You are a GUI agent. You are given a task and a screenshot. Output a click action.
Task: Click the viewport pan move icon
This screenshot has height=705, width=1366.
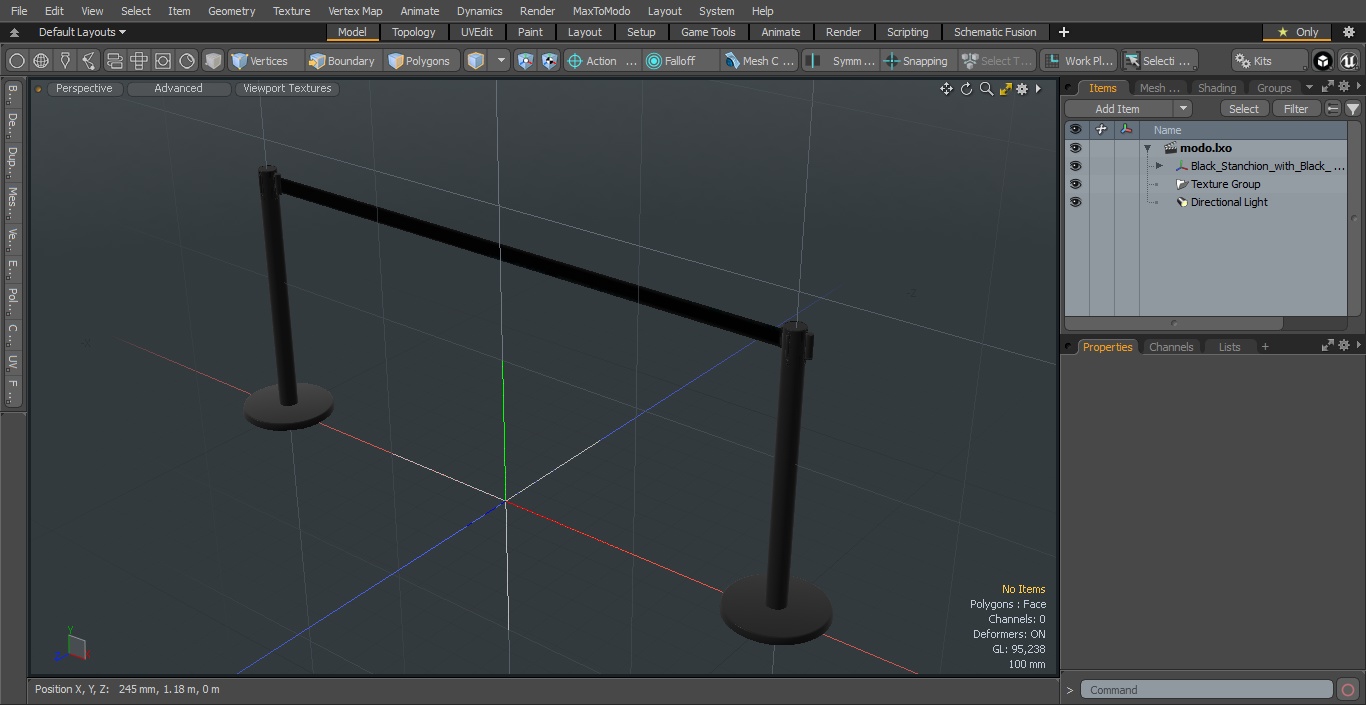point(946,89)
